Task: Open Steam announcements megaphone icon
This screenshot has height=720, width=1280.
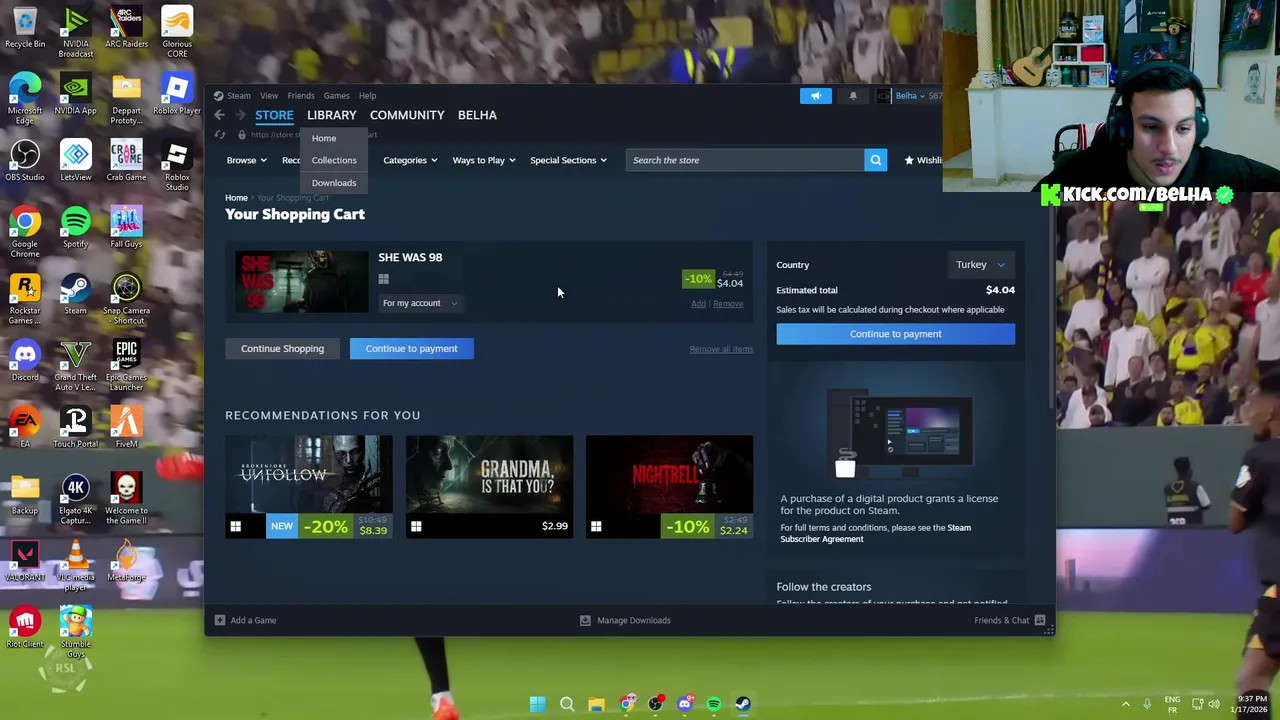Action: pyautogui.click(x=815, y=96)
